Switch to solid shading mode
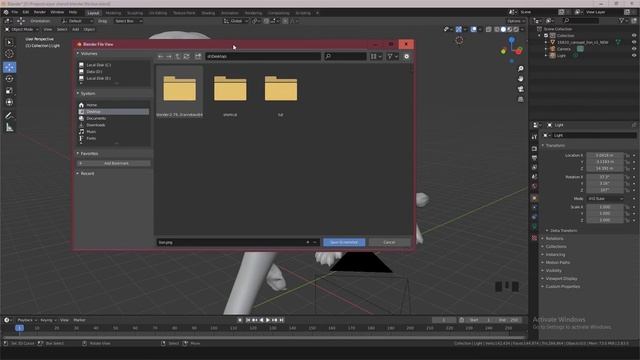Viewport: 640px width, 360px height. pyautogui.click(x=503, y=29)
